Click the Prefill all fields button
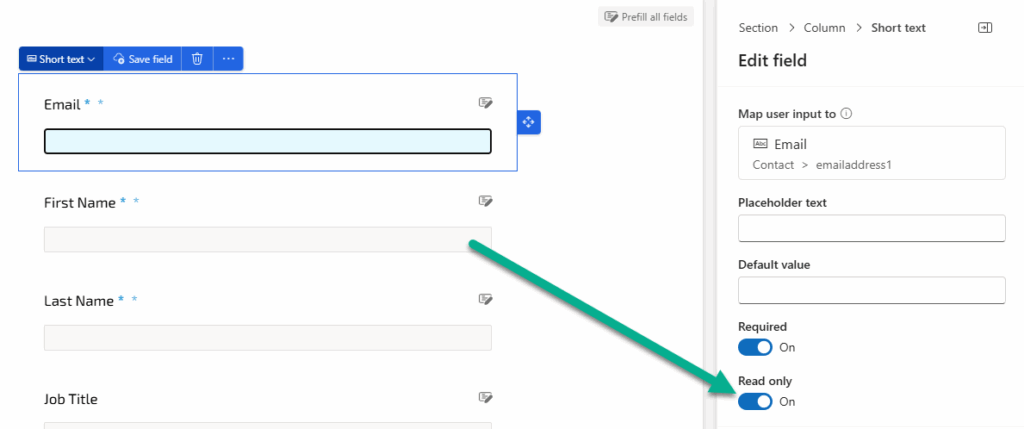The width and height of the screenshot is (1024, 429). (645, 17)
